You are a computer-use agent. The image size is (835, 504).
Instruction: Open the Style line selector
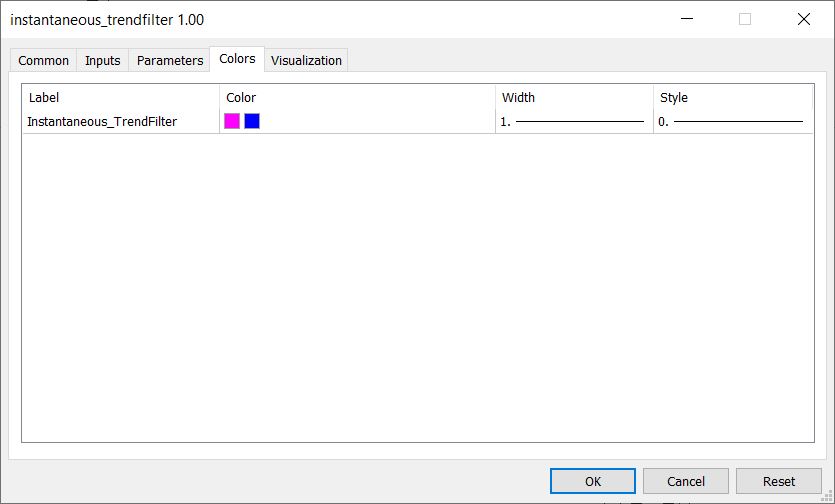click(x=733, y=121)
